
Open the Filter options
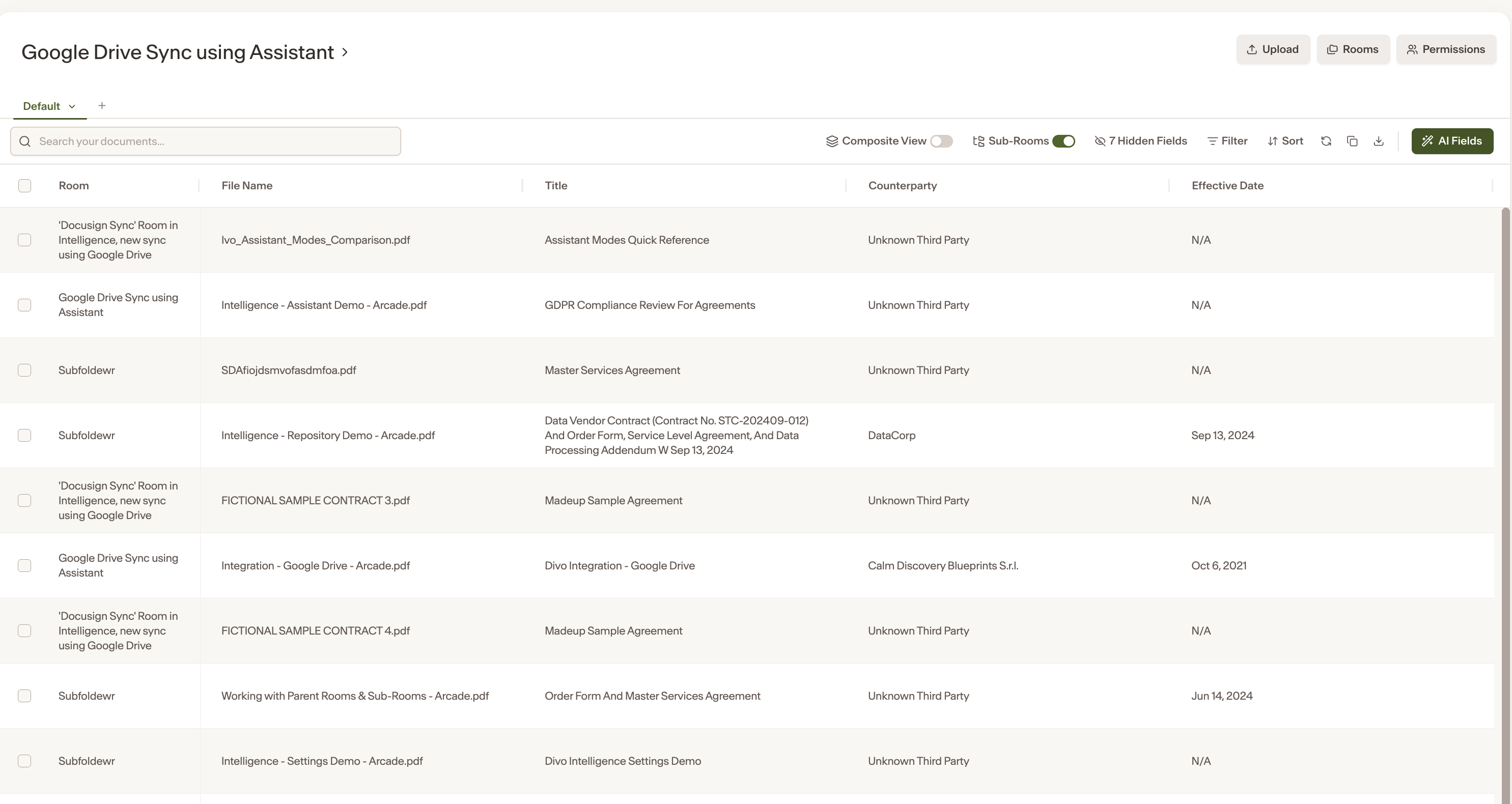(x=1227, y=141)
